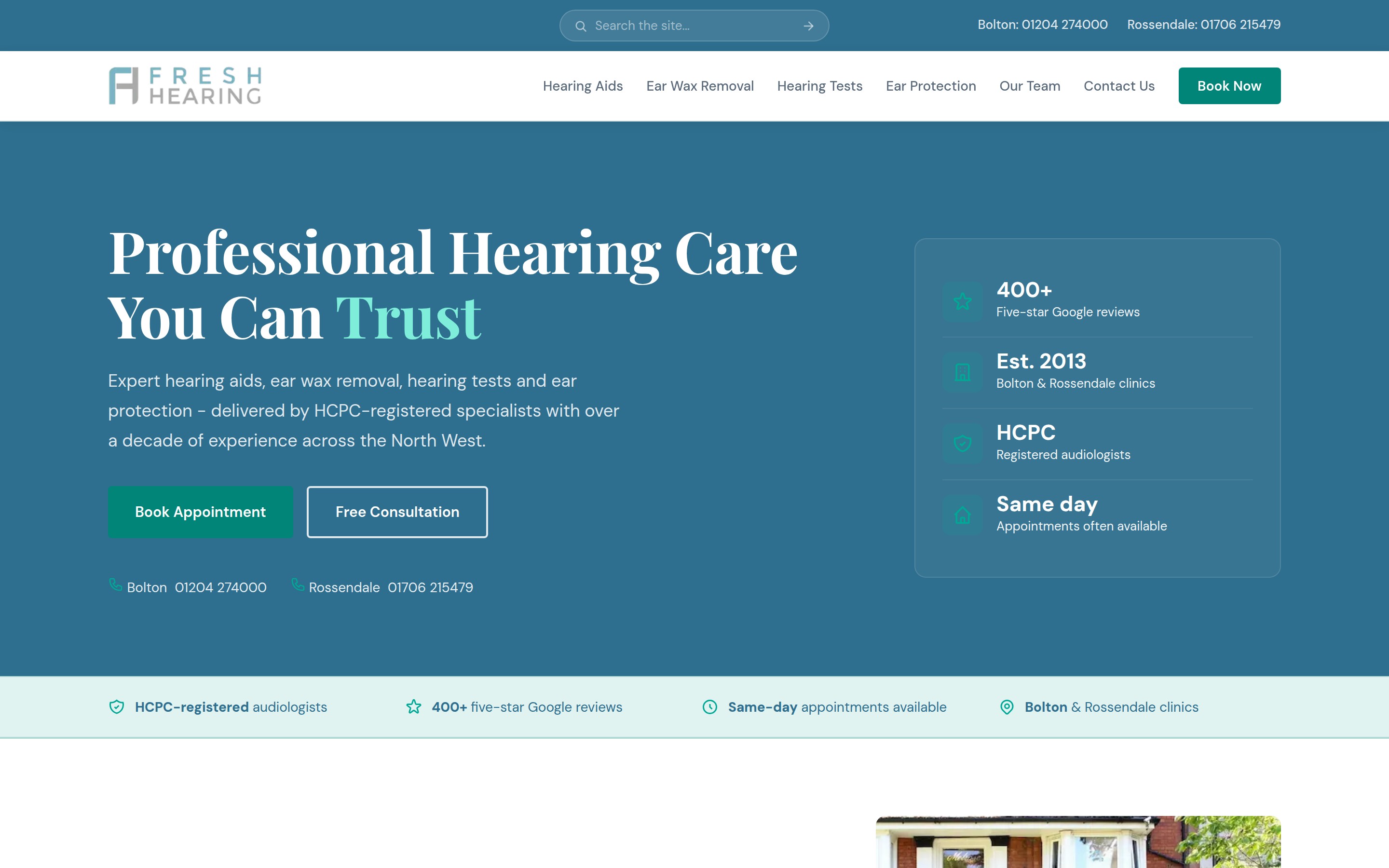Click star icon beside 400+ five-star reviews
Screen dimensions: 1389x868
(413, 706)
